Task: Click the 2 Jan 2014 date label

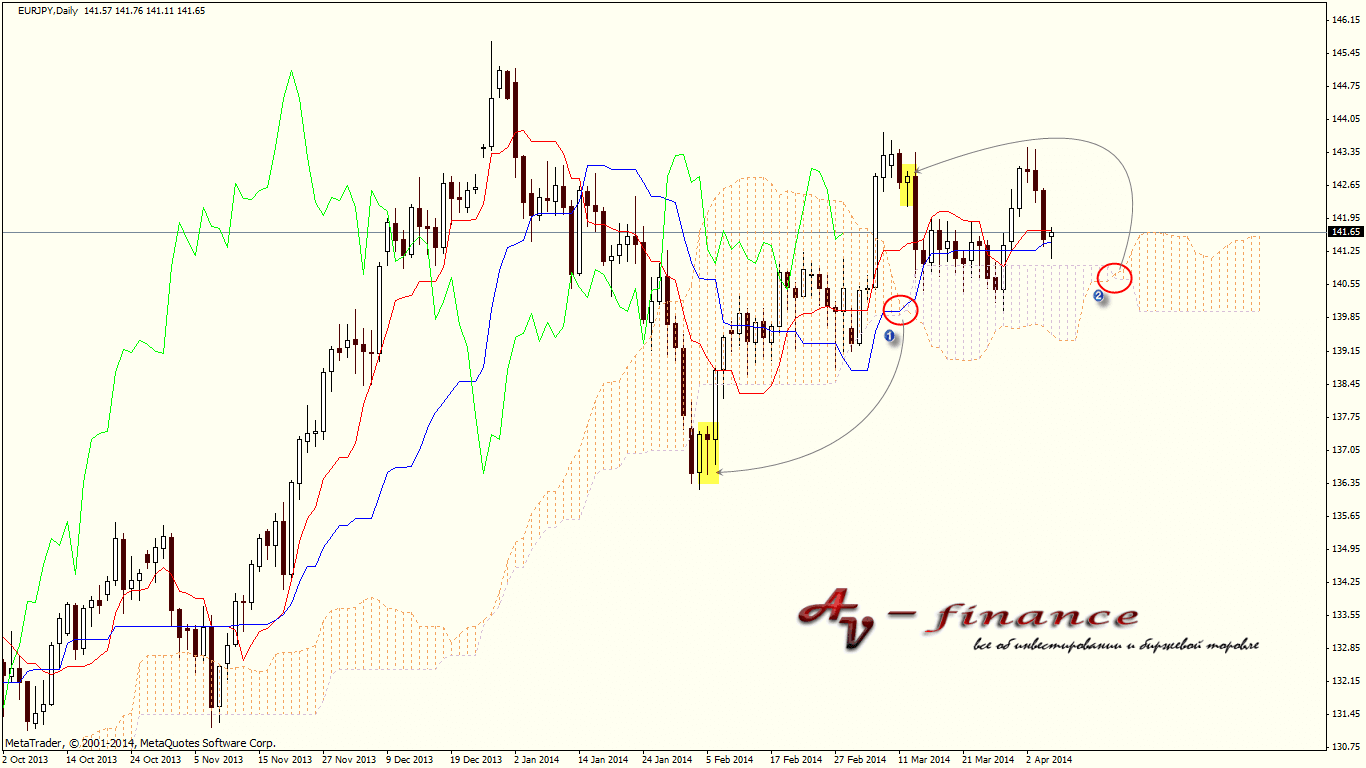Action: click(537, 760)
